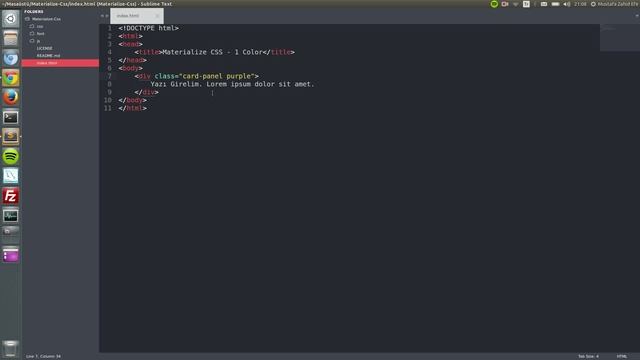
Task: Expand the css folder in sidebar
Action: point(40,26)
